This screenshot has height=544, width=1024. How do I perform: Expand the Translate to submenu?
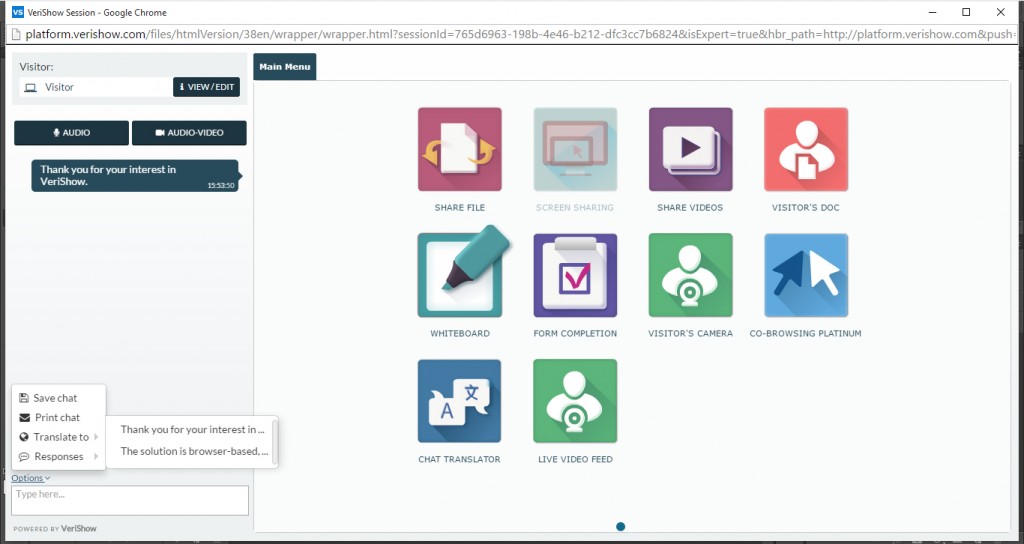click(59, 437)
